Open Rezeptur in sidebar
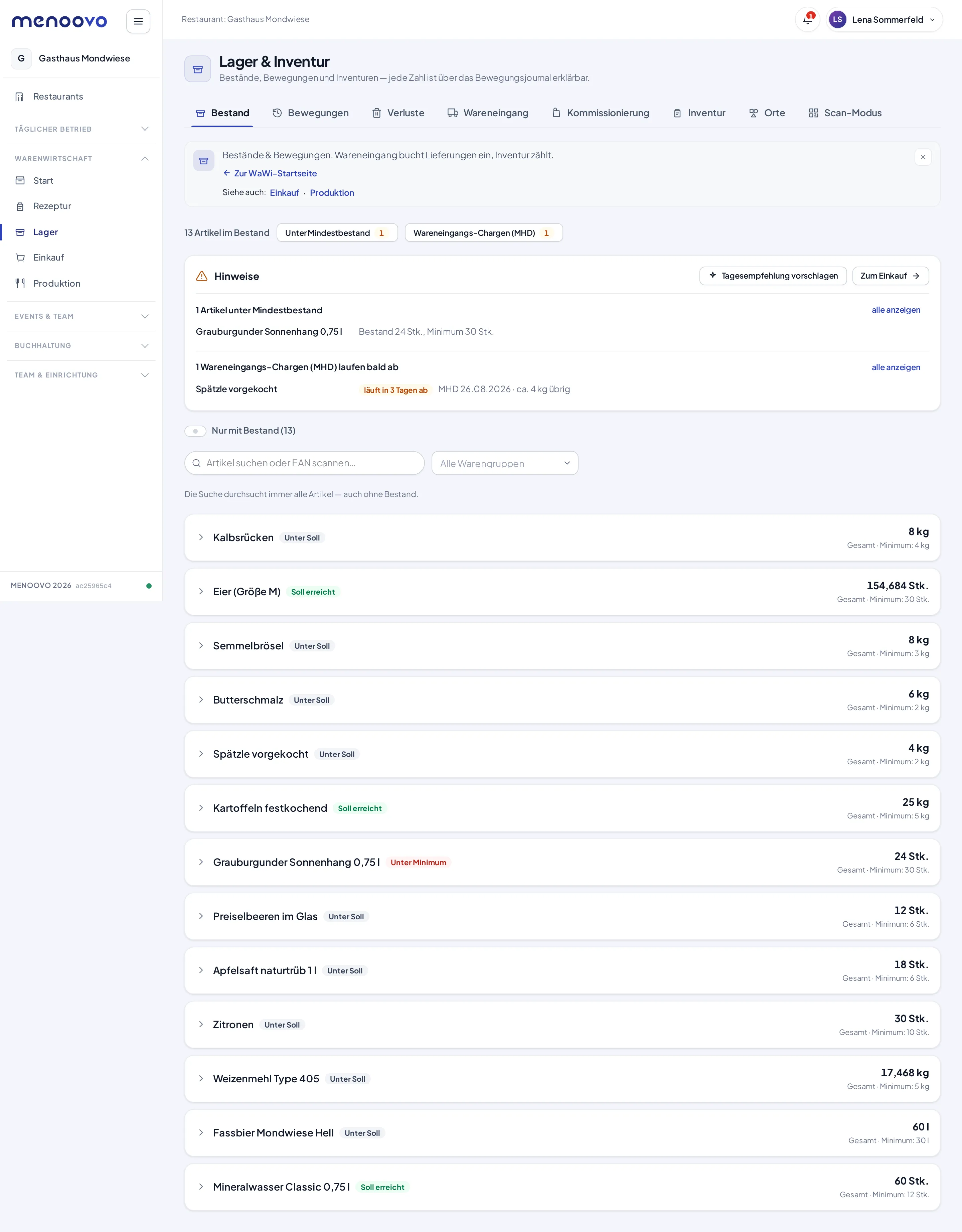The image size is (962, 1232). (x=81, y=206)
